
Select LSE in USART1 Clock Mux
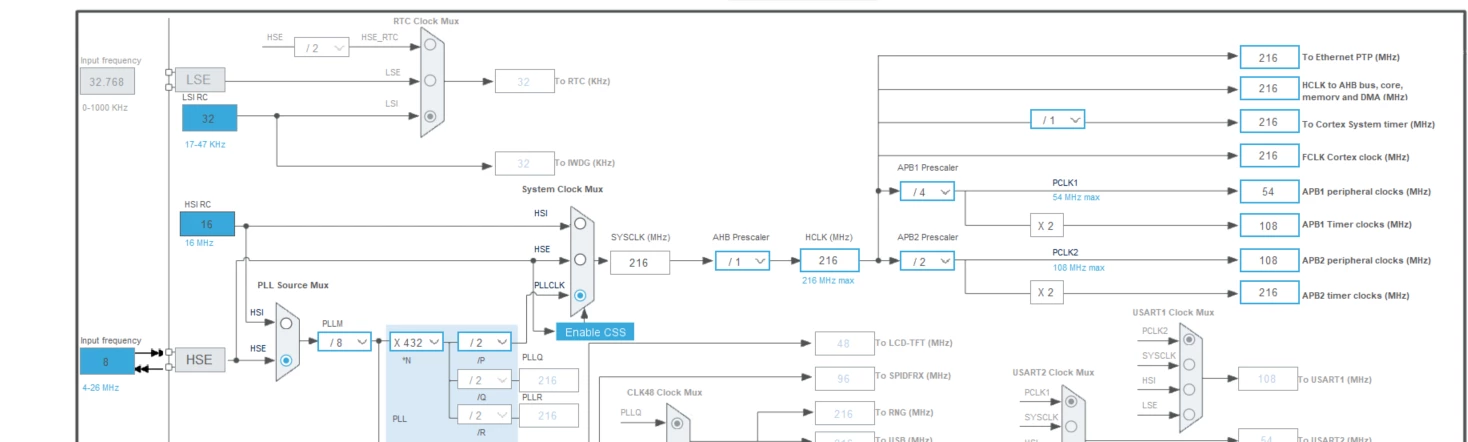1188,414
